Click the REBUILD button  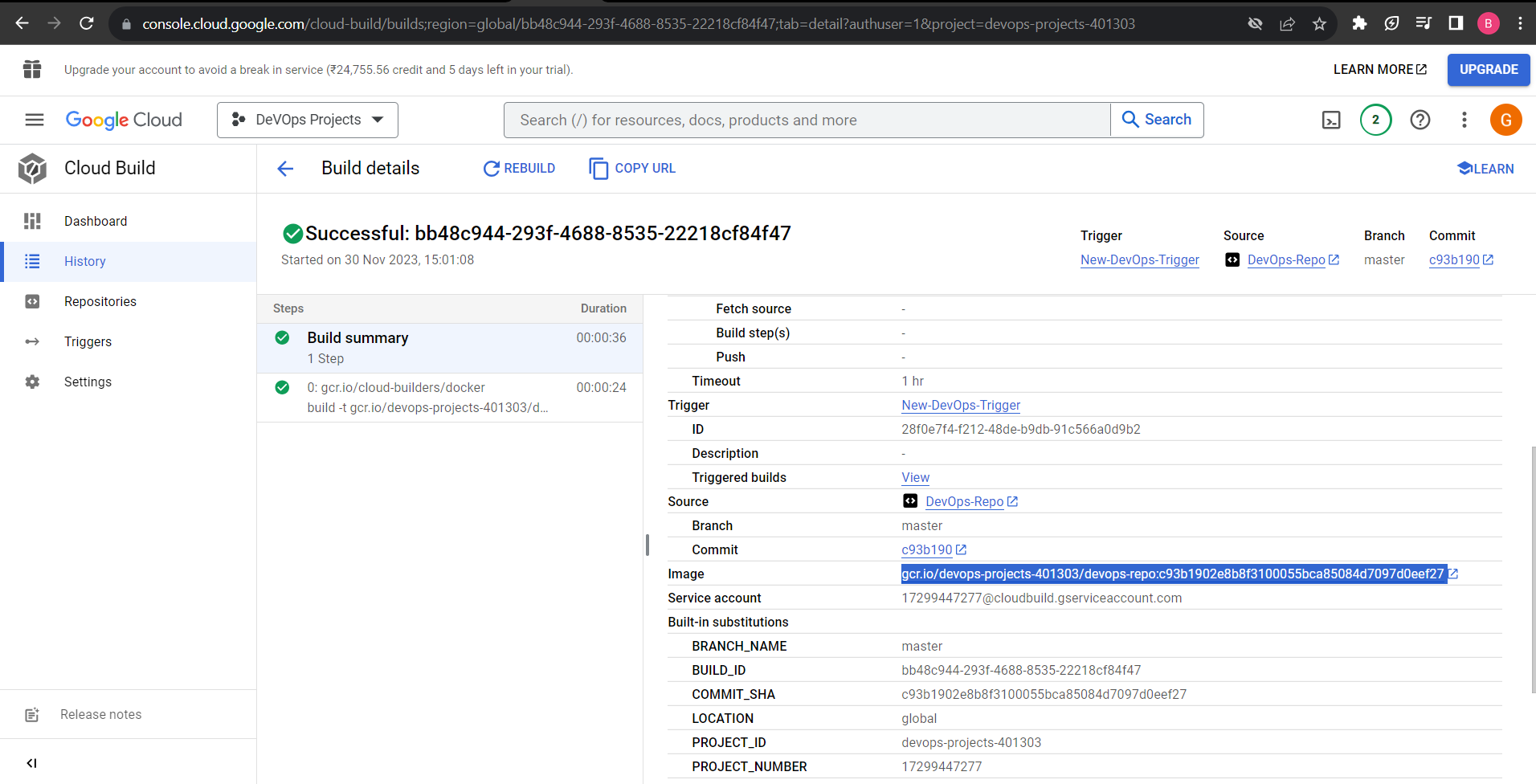(519, 169)
